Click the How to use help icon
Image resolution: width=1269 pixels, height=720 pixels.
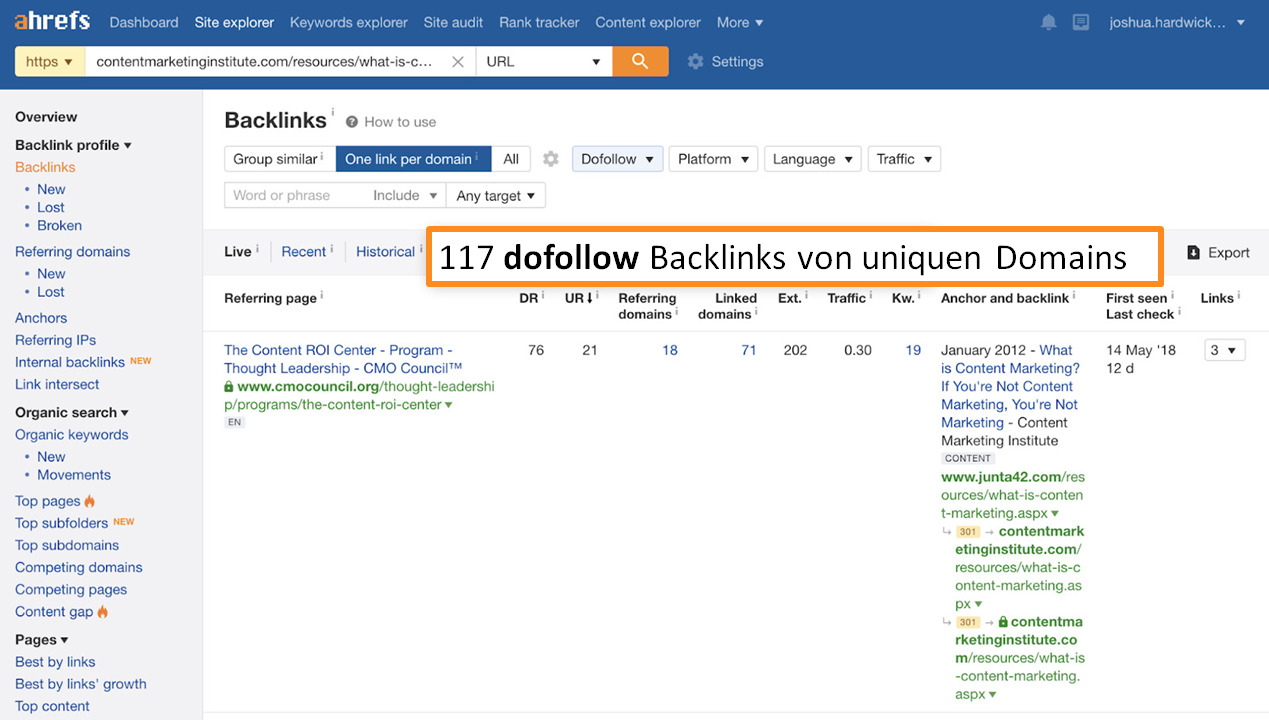(352, 122)
